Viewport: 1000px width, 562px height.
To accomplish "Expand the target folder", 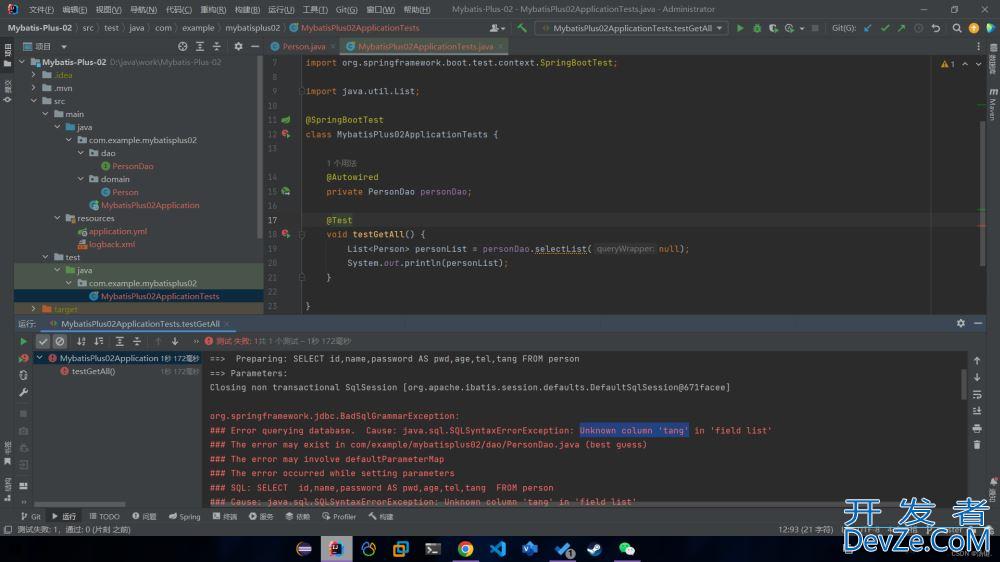I will coord(34,309).
